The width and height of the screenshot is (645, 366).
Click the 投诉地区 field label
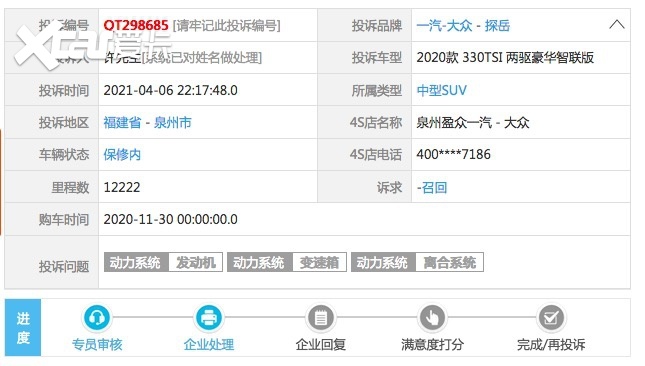coord(64,123)
